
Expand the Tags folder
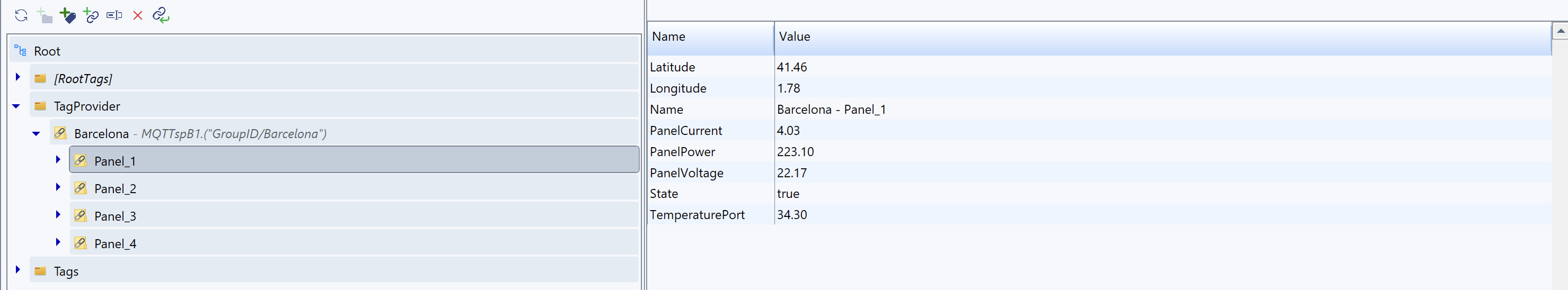[x=17, y=270]
